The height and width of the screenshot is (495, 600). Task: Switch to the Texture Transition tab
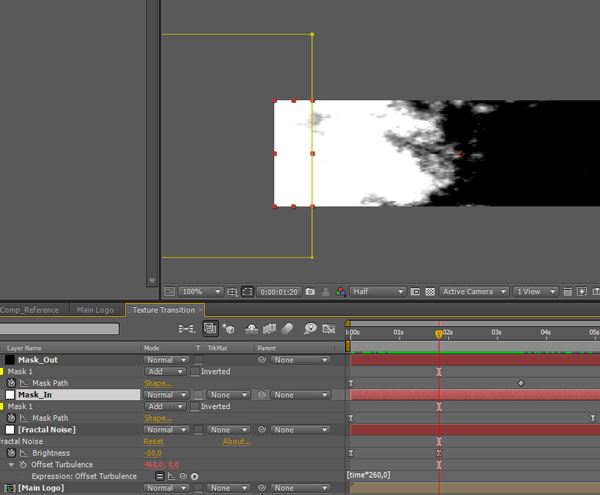point(163,310)
